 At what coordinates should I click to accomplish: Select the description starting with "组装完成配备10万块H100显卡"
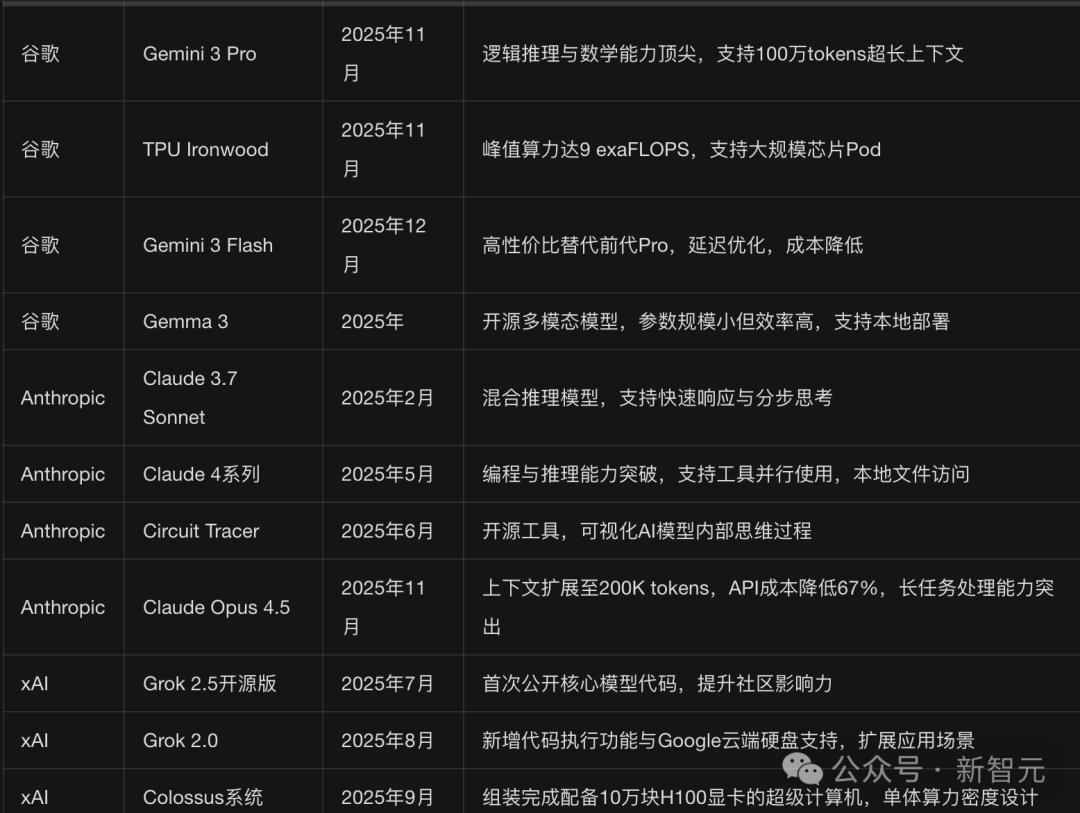[x=760, y=798]
